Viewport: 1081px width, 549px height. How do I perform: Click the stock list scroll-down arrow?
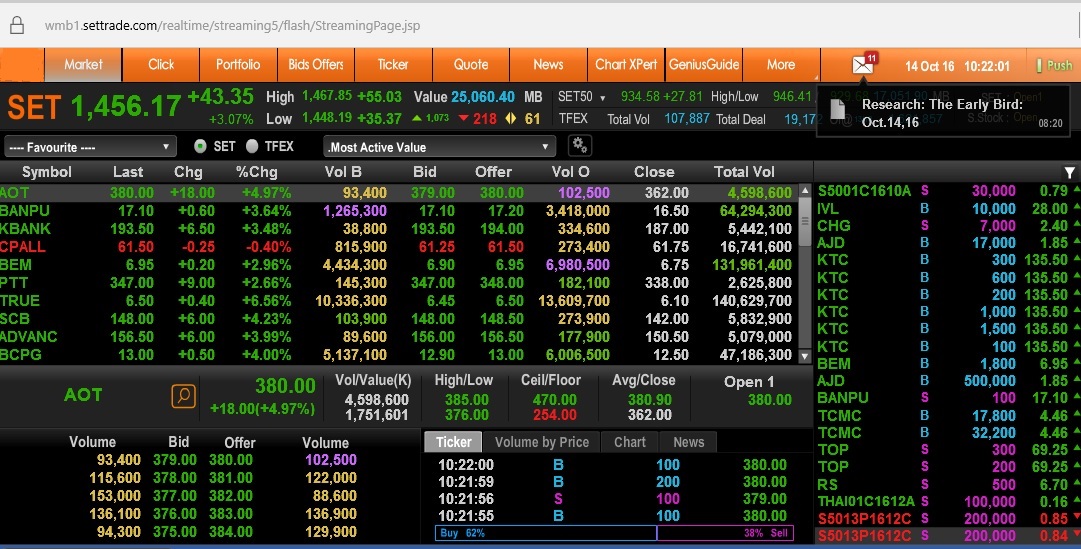pyautogui.click(x=805, y=356)
